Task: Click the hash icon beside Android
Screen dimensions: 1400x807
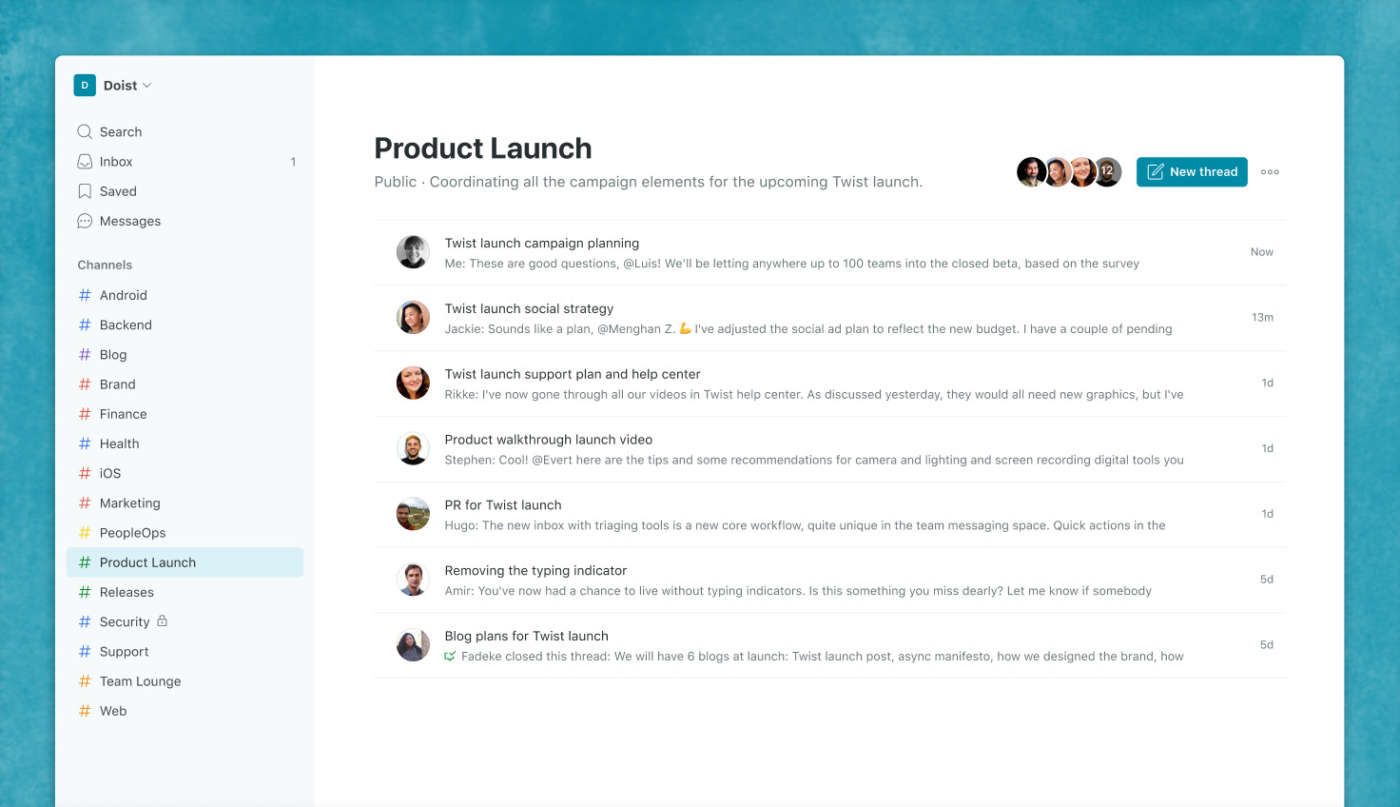Action: [85, 295]
